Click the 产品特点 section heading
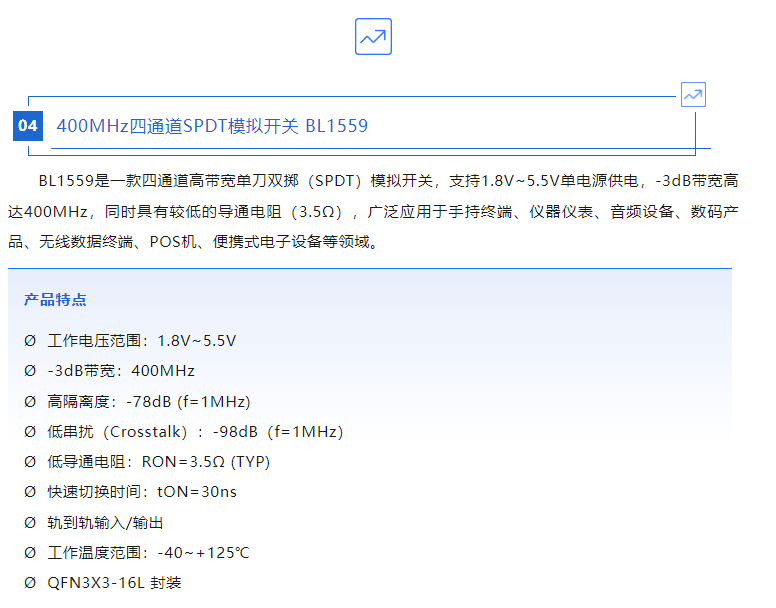 [55, 300]
